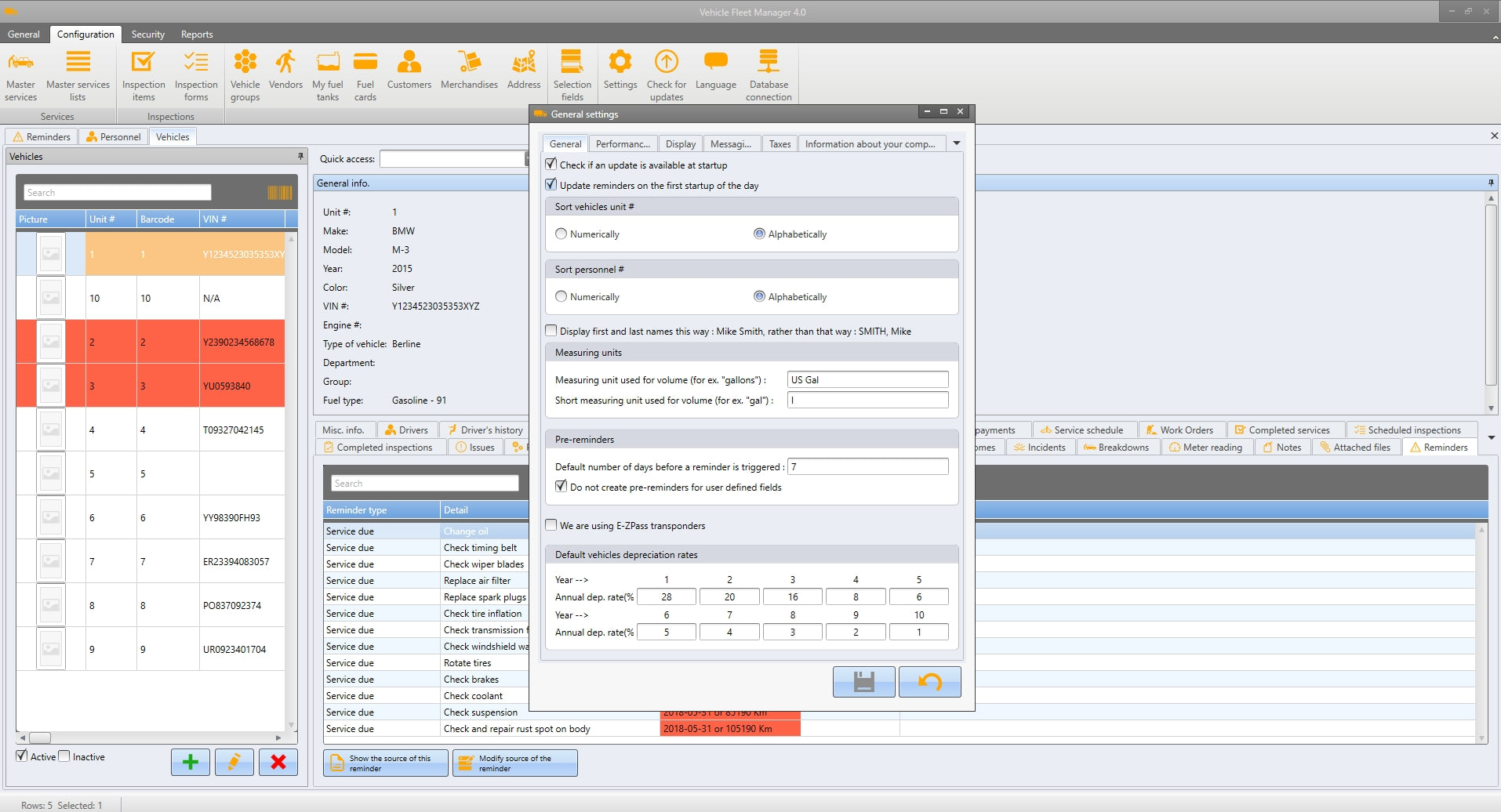The width and height of the screenshot is (1501, 812).
Task: Open the Merchandises icon in ribbon
Action: point(469,71)
